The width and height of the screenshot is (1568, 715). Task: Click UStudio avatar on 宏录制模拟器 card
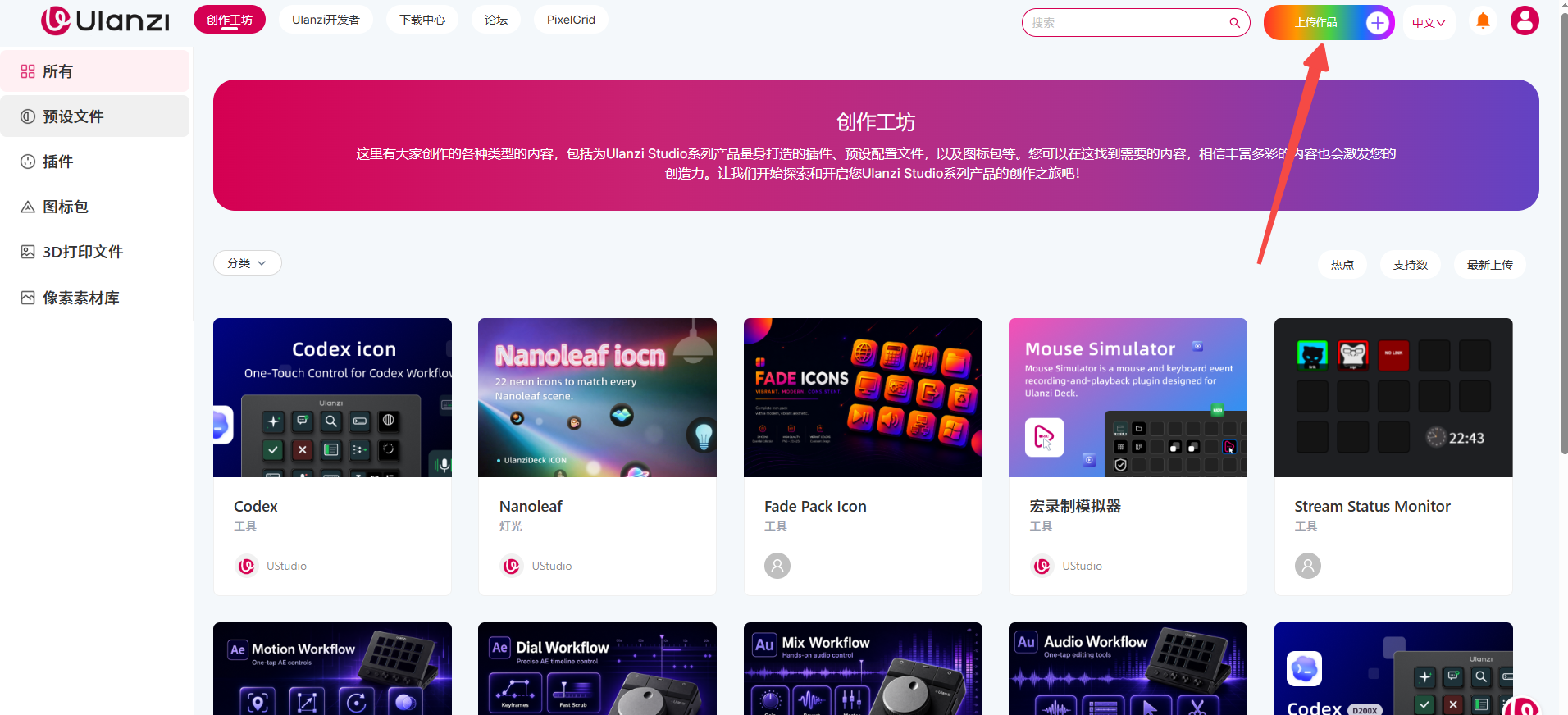[1042, 566]
